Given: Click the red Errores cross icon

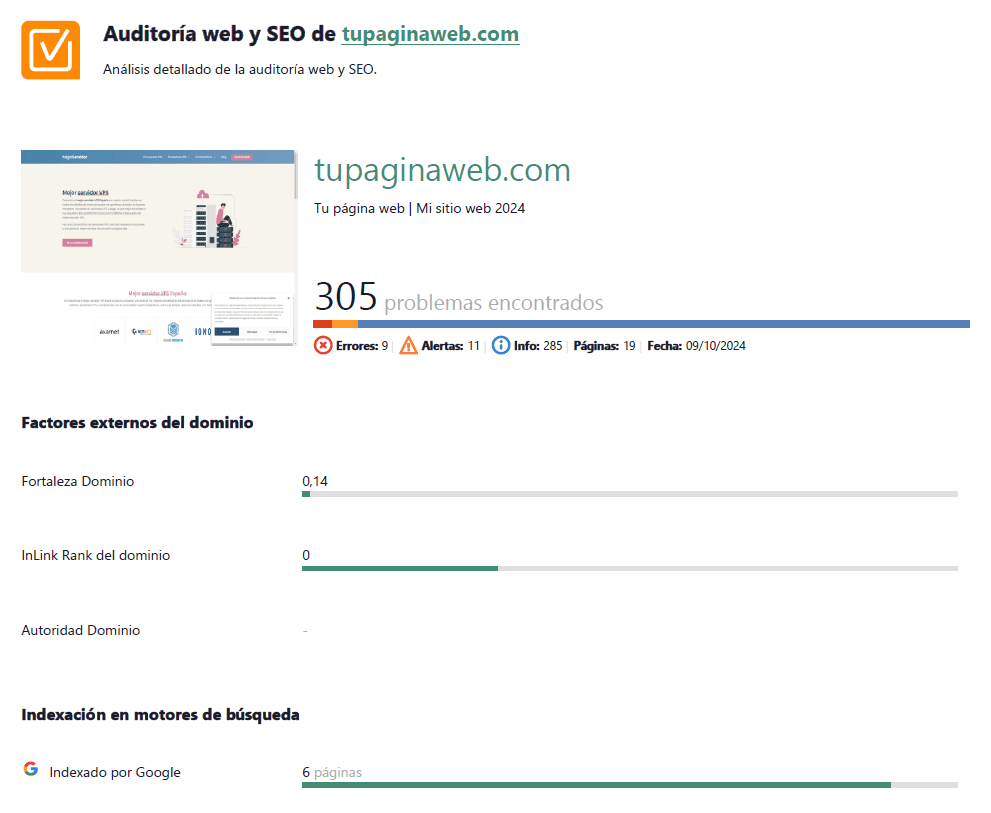Looking at the screenshot, I should pyautogui.click(x=323, y=346).
